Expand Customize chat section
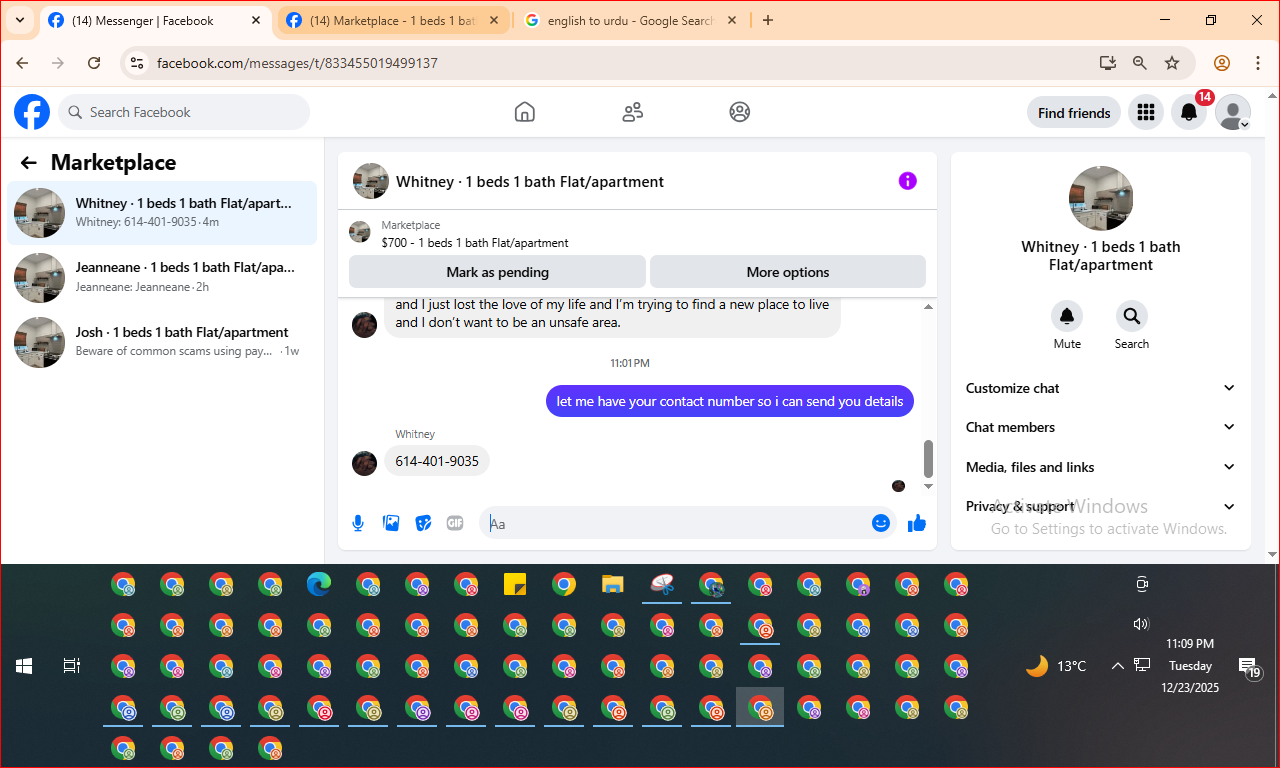Viewport: 1280px width, 768px height. [x=1100, y=388]
